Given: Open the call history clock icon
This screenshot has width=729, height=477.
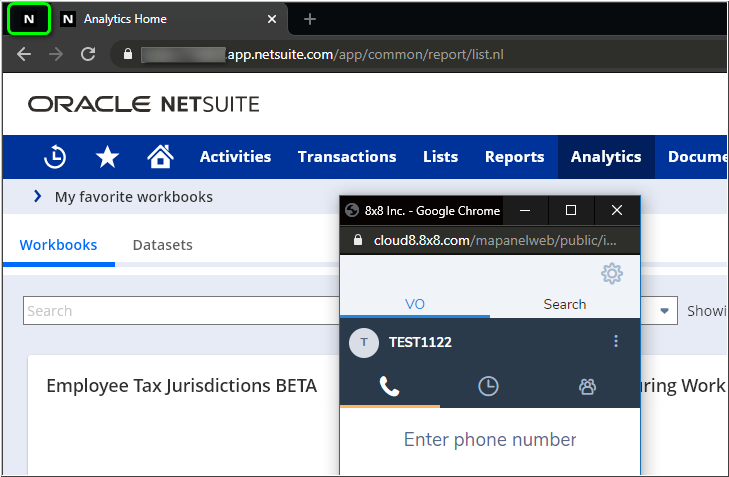Looking at the screenshot, I should 488,386.
